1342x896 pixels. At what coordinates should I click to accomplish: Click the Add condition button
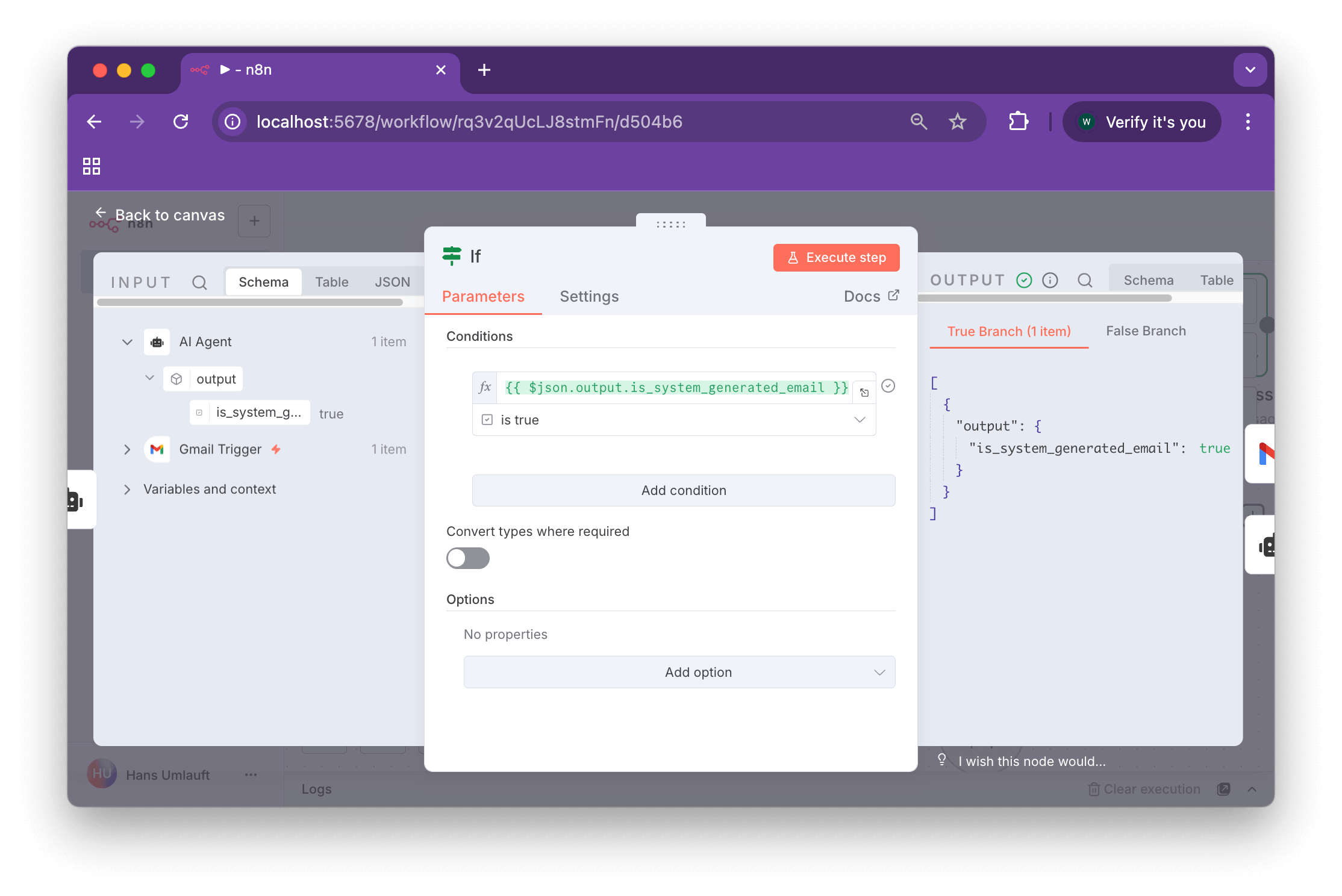click(x=683, y=490)
